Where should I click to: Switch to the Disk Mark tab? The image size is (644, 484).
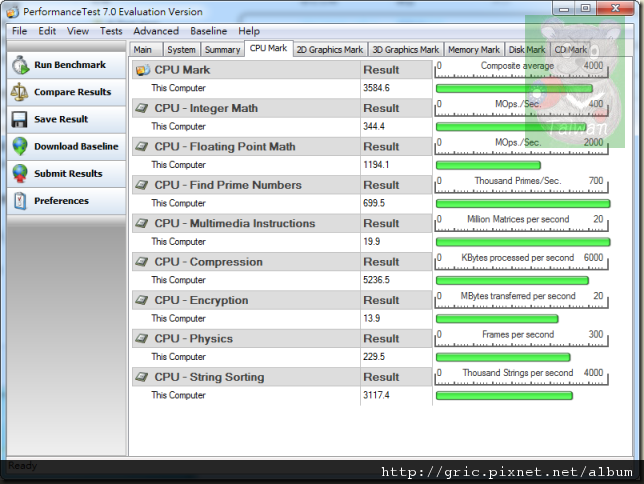tap(527, 50)
